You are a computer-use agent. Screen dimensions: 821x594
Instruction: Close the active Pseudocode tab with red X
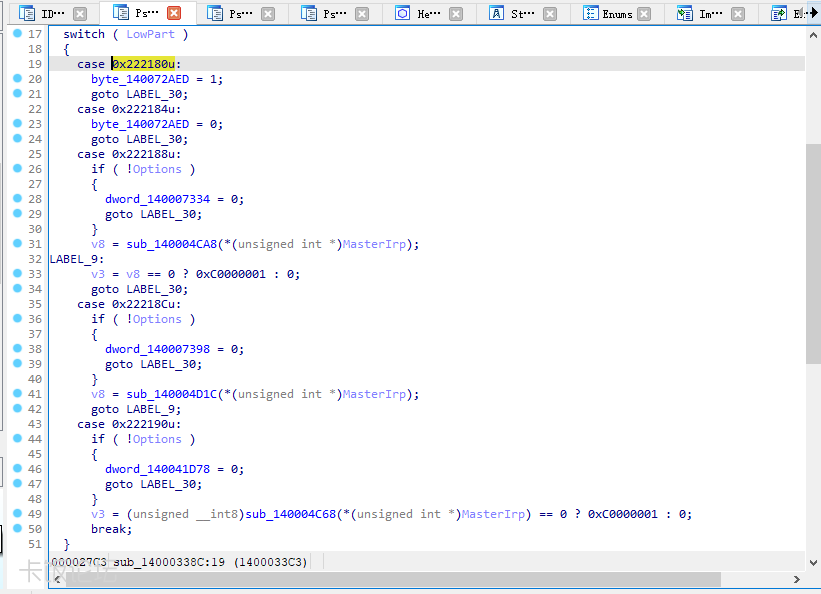tap(174, 14)
